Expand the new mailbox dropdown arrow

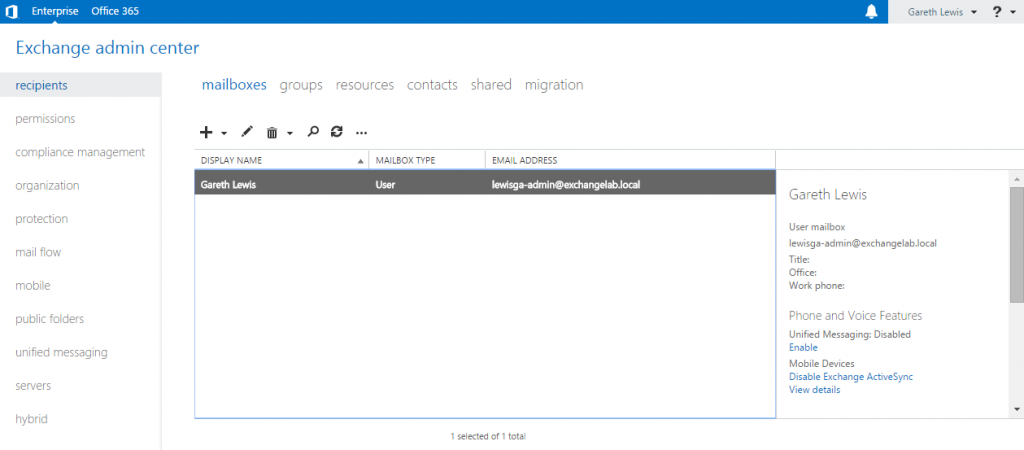(223, 133)
